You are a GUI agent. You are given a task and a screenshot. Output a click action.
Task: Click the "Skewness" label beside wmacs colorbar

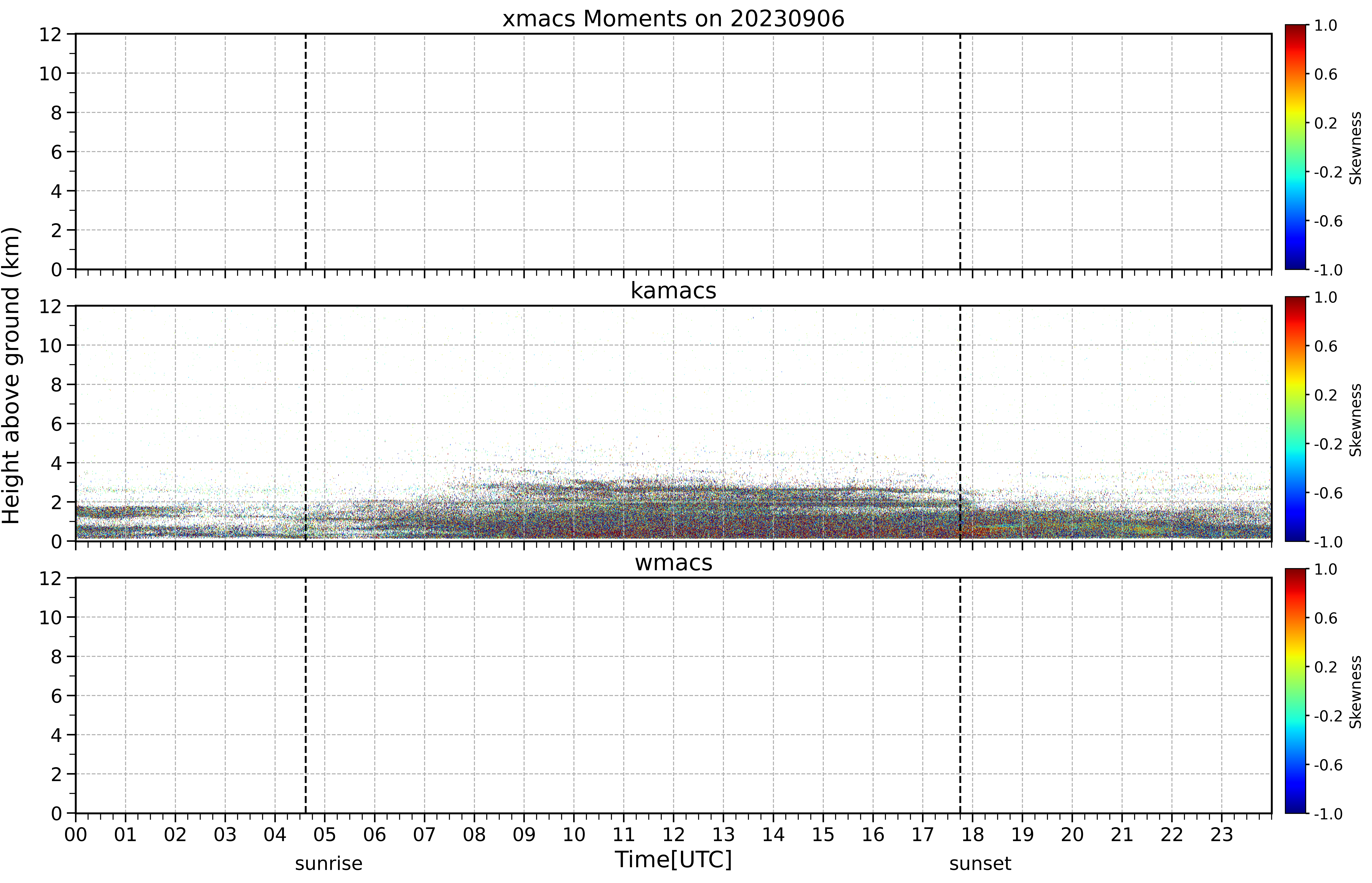1355,692
